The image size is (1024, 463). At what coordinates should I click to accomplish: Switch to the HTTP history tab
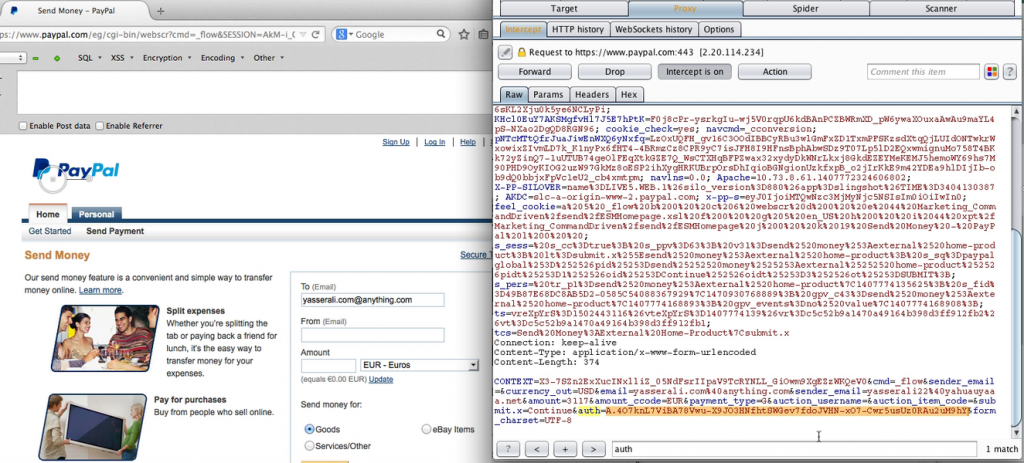click(577, 29)
